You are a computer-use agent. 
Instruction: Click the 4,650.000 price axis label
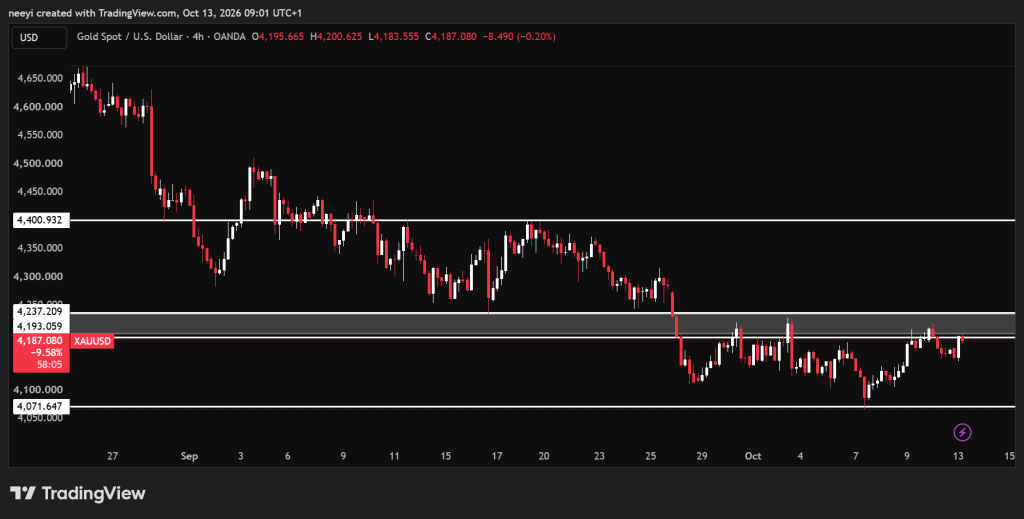[x=38, y=78]
